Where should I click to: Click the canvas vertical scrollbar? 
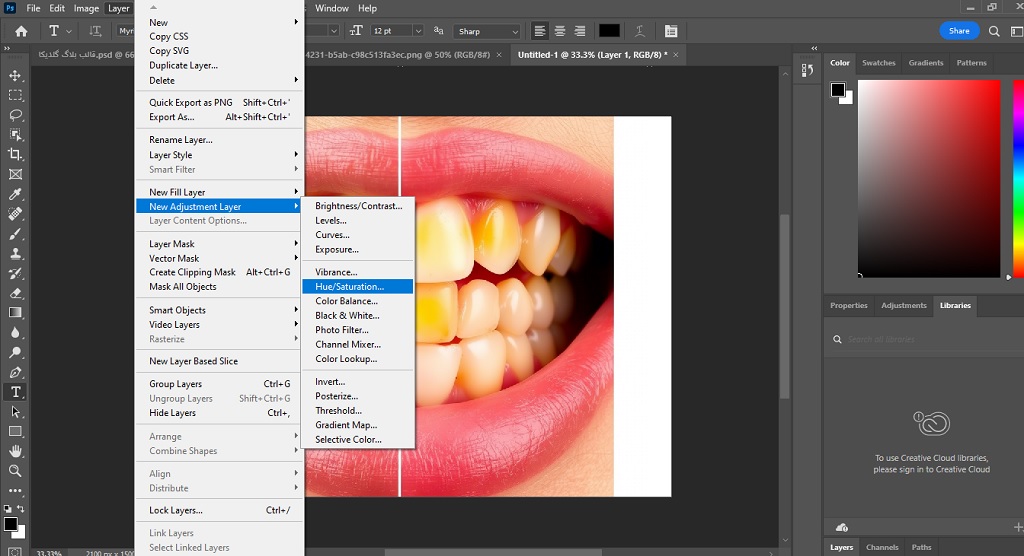pos(785,306)
